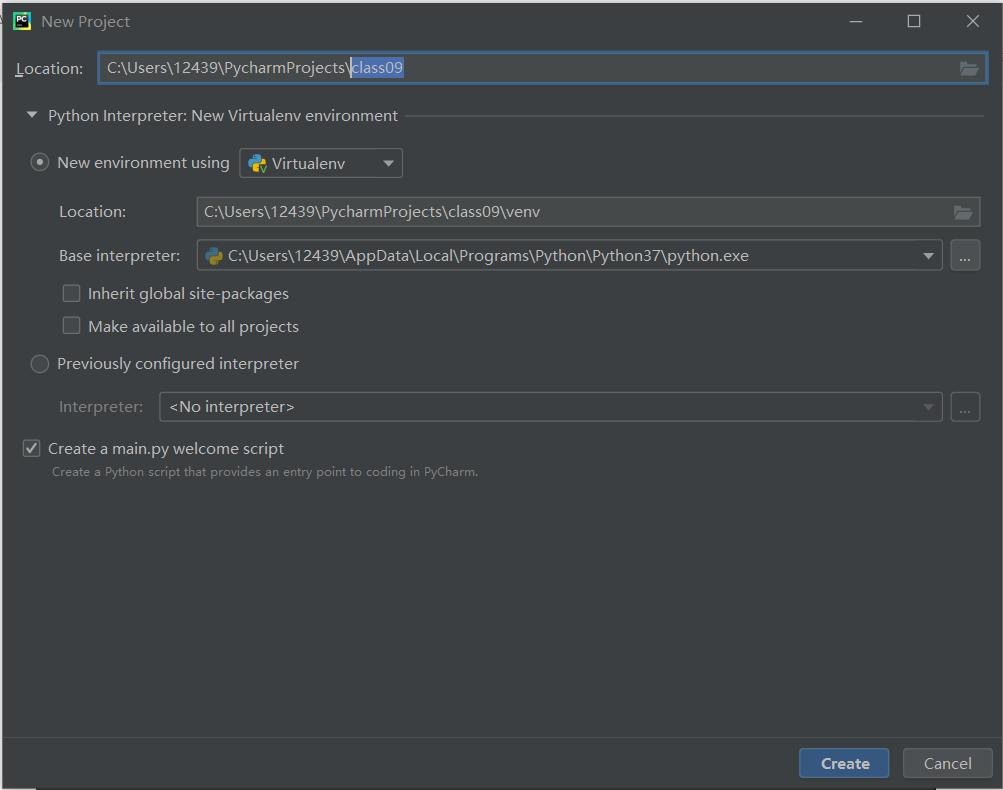
Task: Maximize the New Project window
Action: [913, 21]
